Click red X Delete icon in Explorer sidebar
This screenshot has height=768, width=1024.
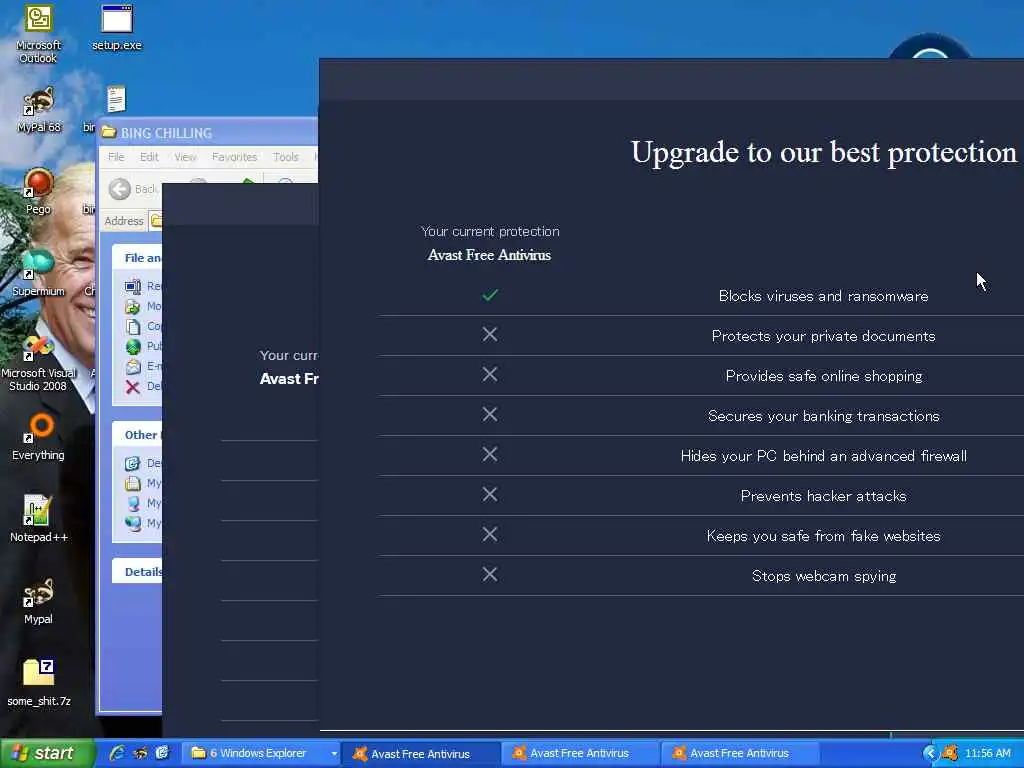click(133, 387)
